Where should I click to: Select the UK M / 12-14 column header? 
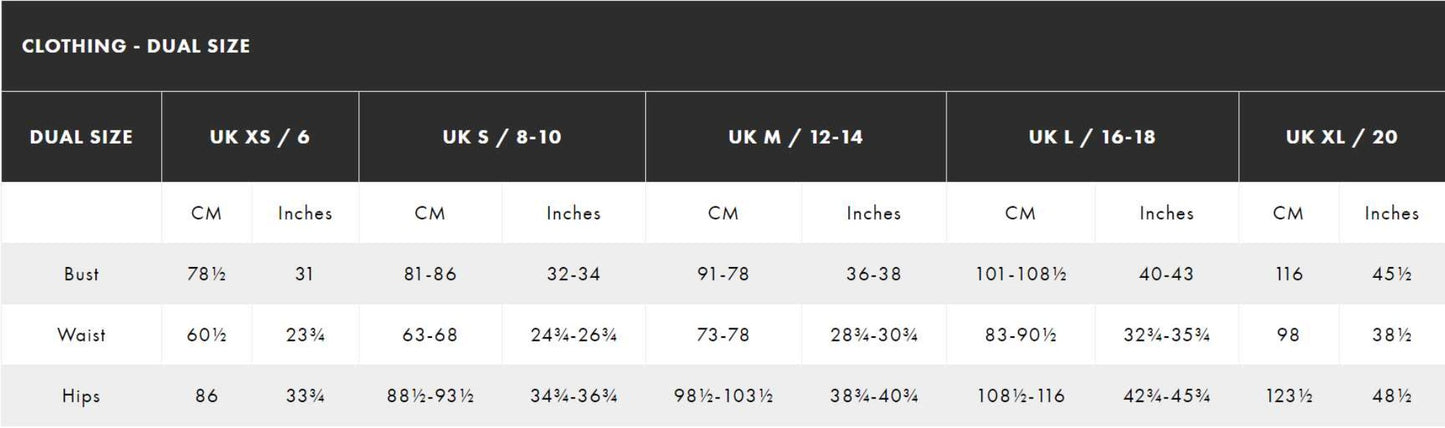click(796, 137)
